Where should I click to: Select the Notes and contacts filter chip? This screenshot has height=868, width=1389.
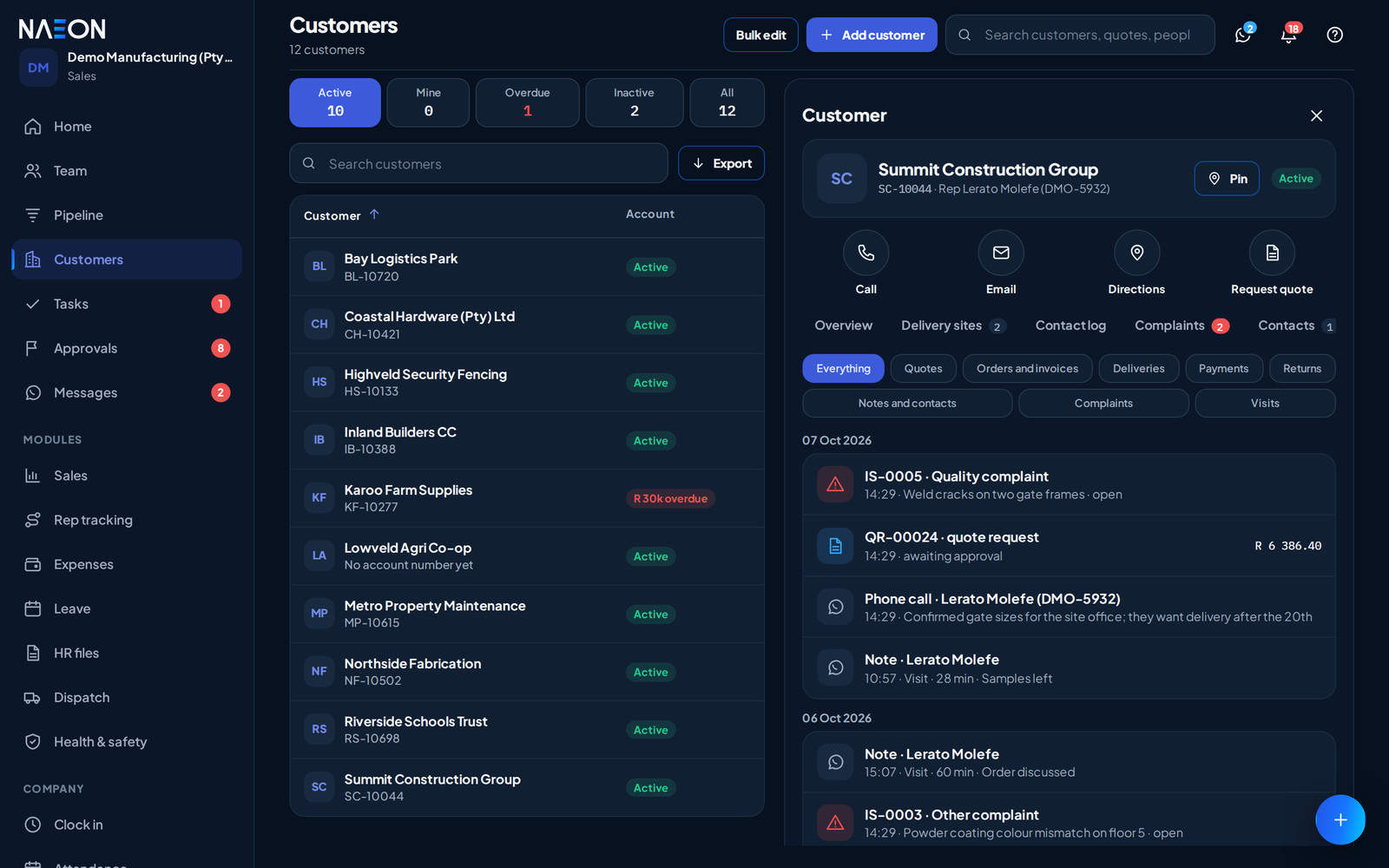click(907, 403)
